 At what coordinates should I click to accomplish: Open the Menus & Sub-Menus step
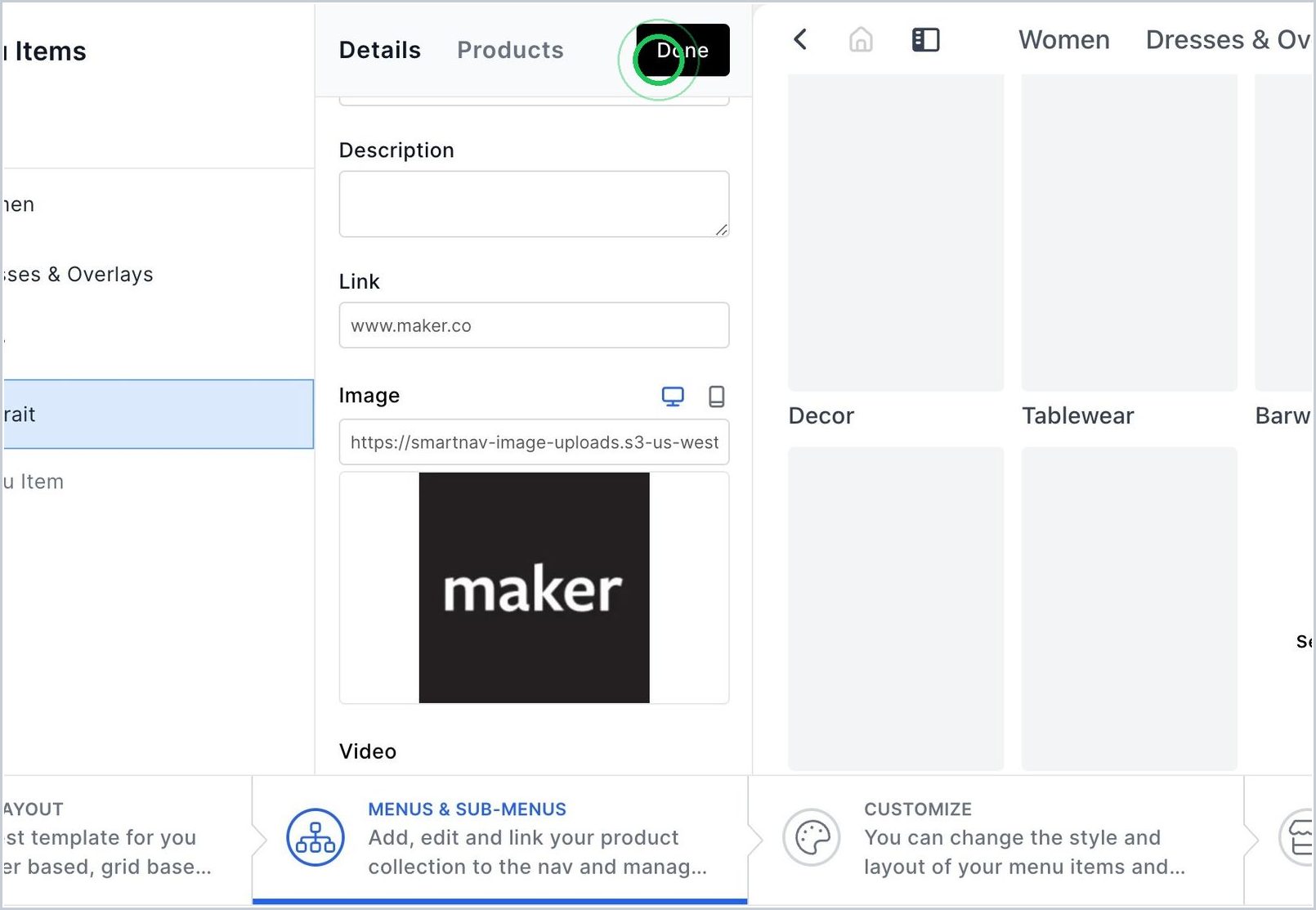[x=499, y=840]
